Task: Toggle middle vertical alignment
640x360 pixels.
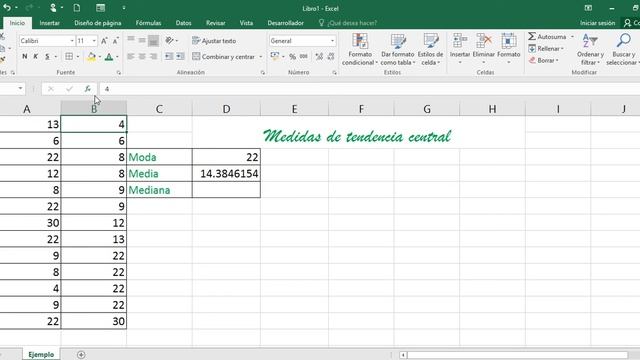Action: pos(142,40)
